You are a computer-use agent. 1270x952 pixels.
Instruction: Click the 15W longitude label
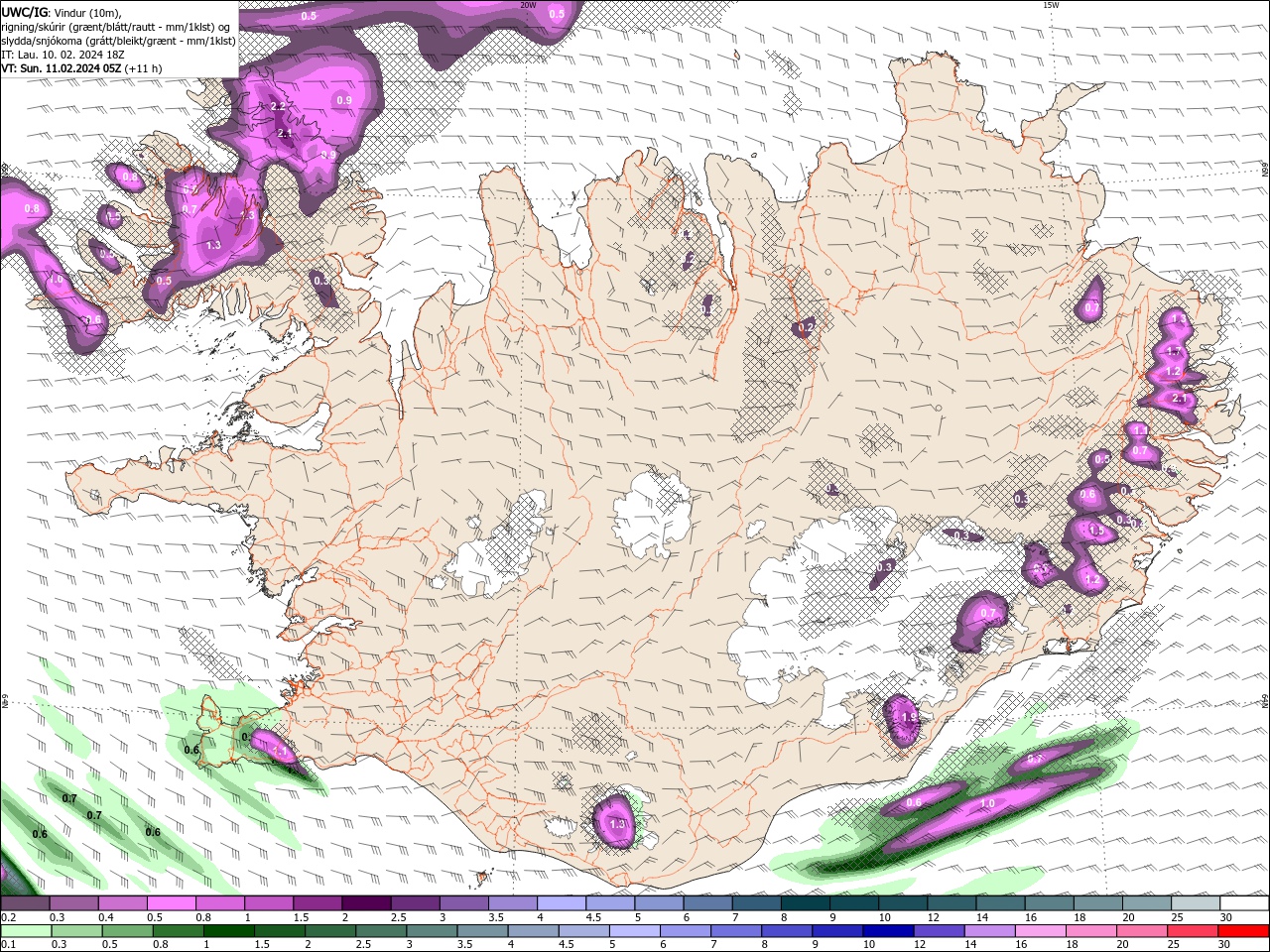coord(1051,5)
